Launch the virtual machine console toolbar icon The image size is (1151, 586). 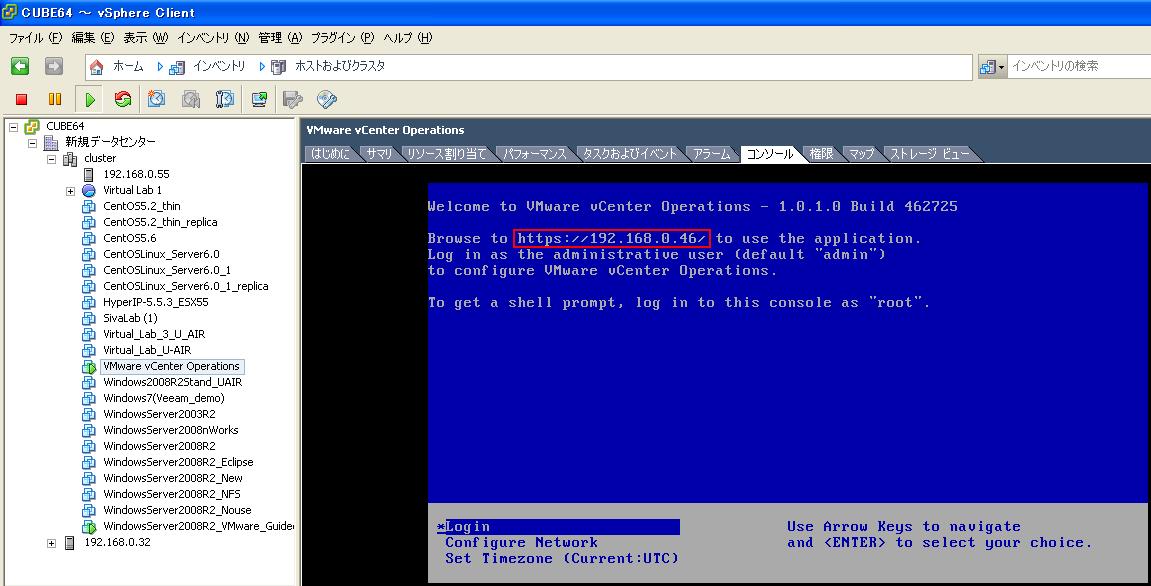pyautogui.click(x=259, y=99)
